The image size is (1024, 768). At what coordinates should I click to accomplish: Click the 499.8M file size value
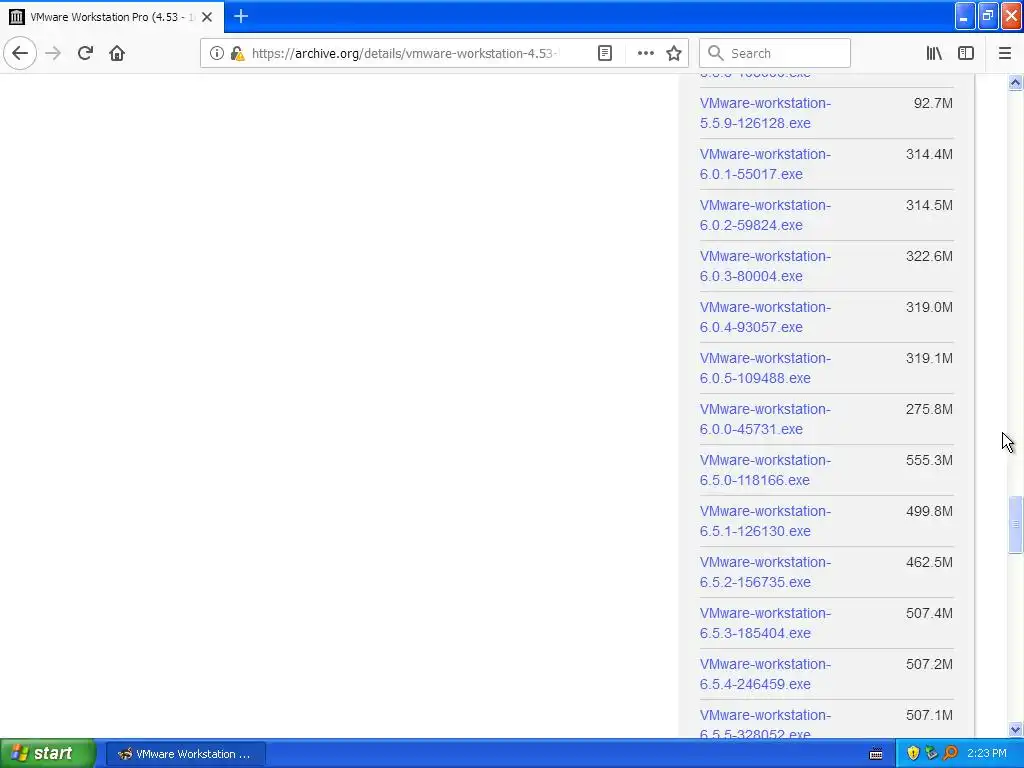(x=929, y=511)
